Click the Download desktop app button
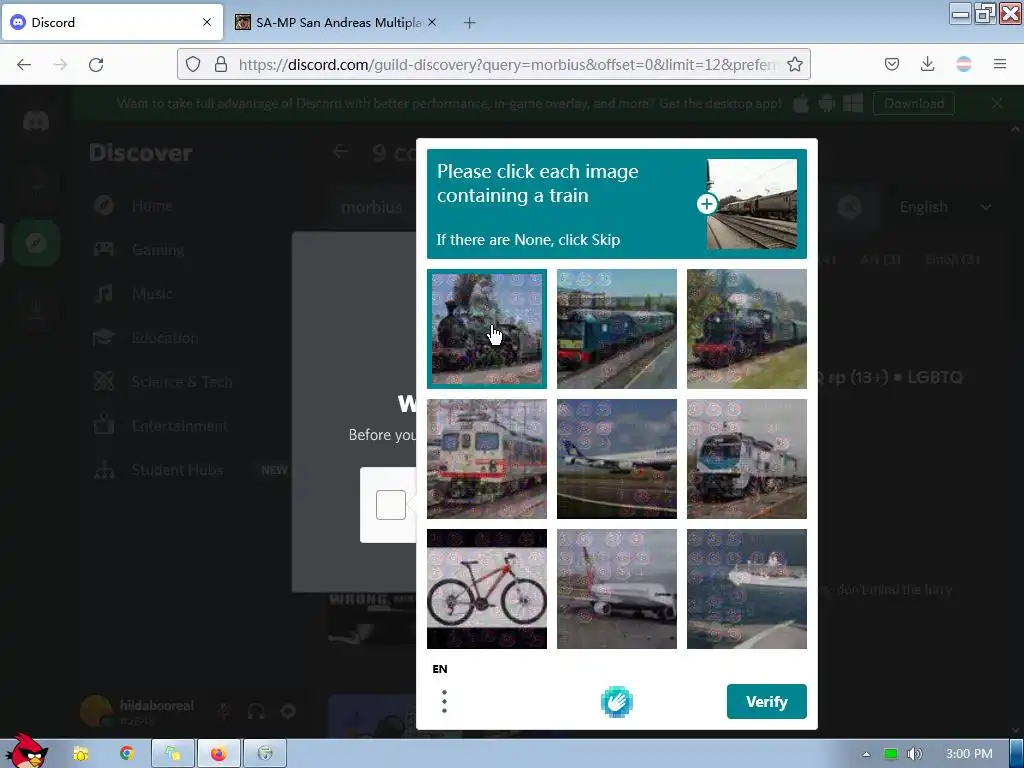Screen dimensions: 1024x768 pyautogui.click(x=914, y=103)
